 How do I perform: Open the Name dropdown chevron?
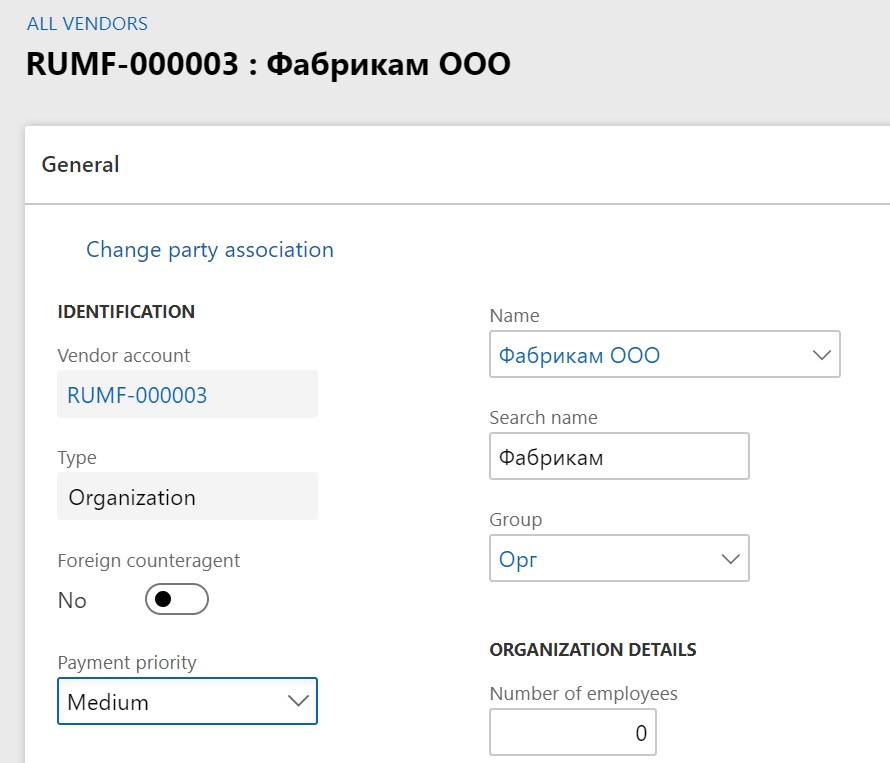point(822,355)
